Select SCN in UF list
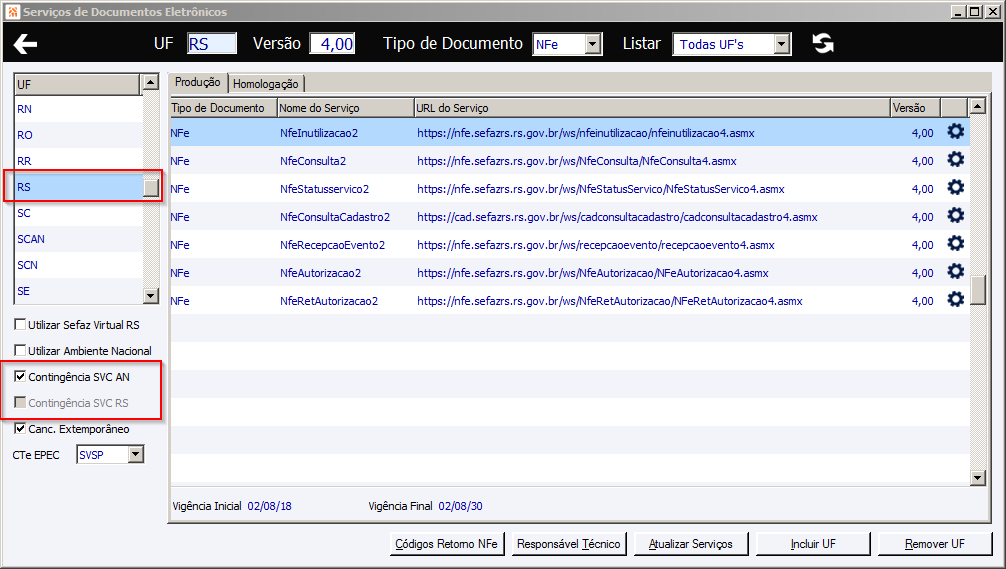This screenshot has width=1006, height=569. (x=78, y=265)
